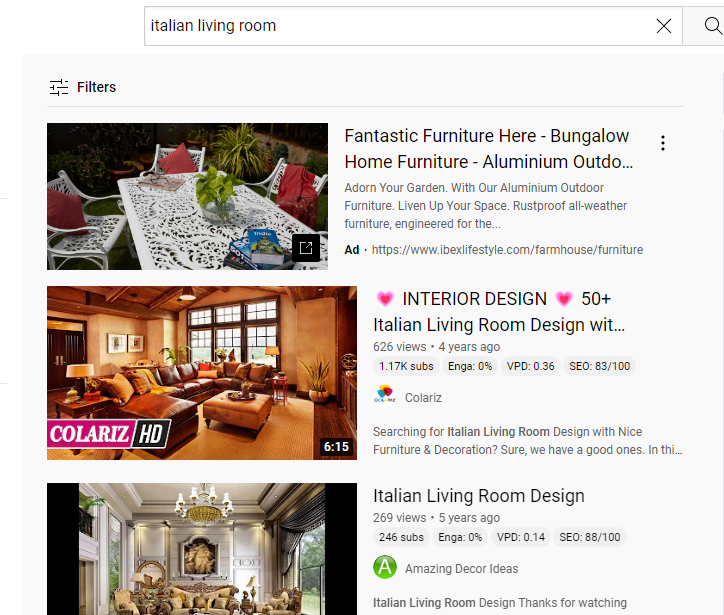Click the 'VPD: 0.36' chip
Screen dimensions: 724x615
[531, 366]
